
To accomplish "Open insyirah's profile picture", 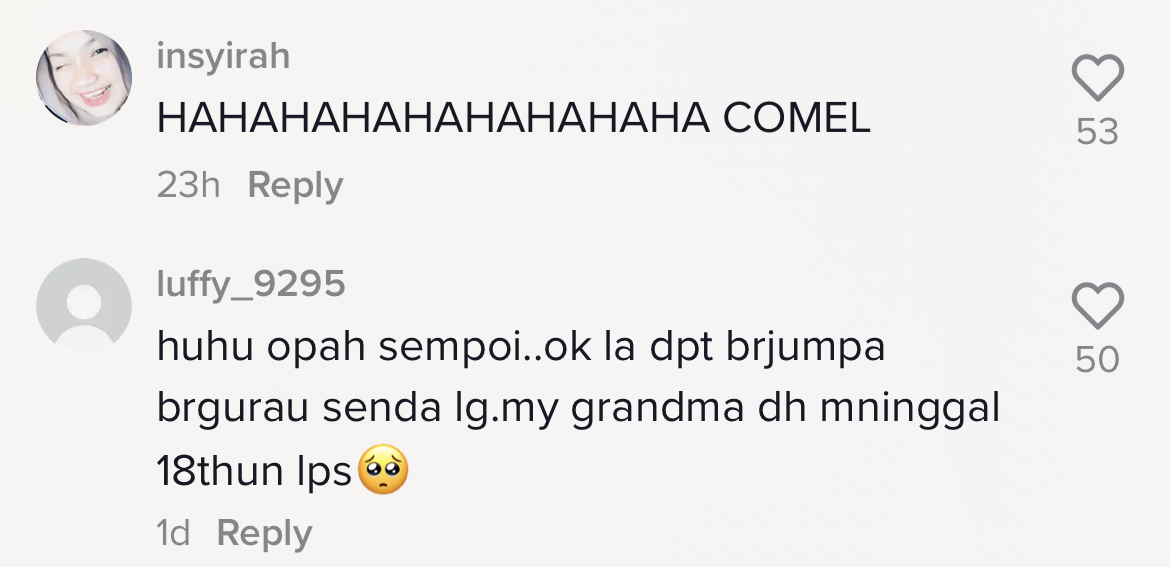I will [x=84, y=78].
